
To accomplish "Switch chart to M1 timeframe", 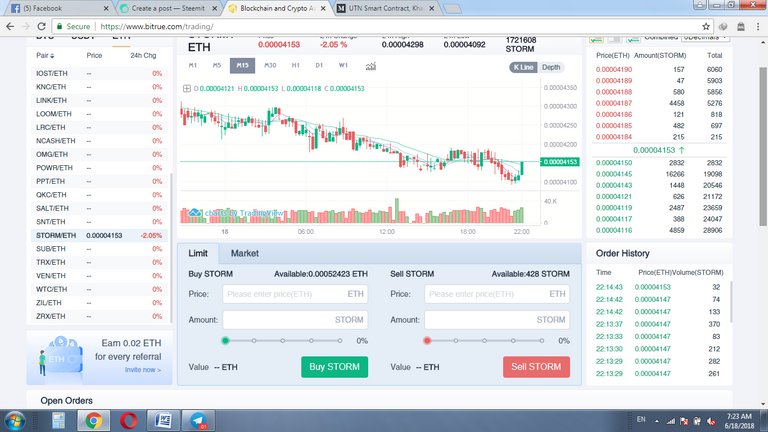I will [193, 65].
